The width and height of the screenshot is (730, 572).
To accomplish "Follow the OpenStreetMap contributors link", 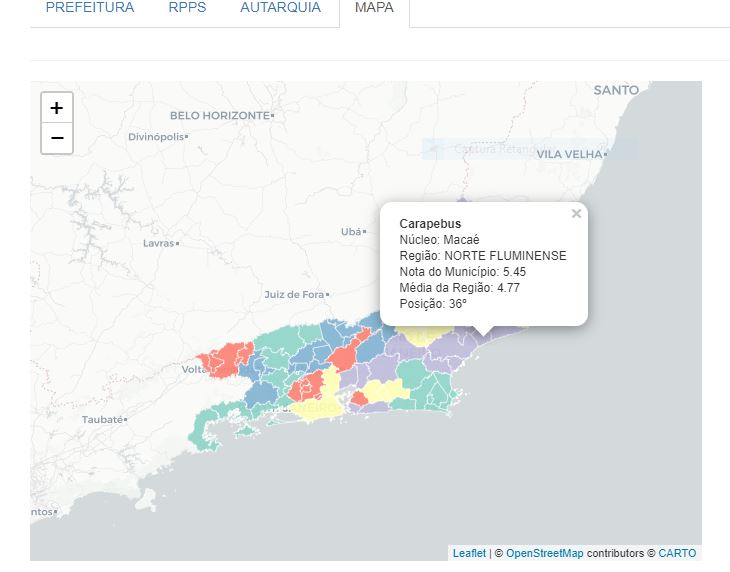I will click(545, 553).
